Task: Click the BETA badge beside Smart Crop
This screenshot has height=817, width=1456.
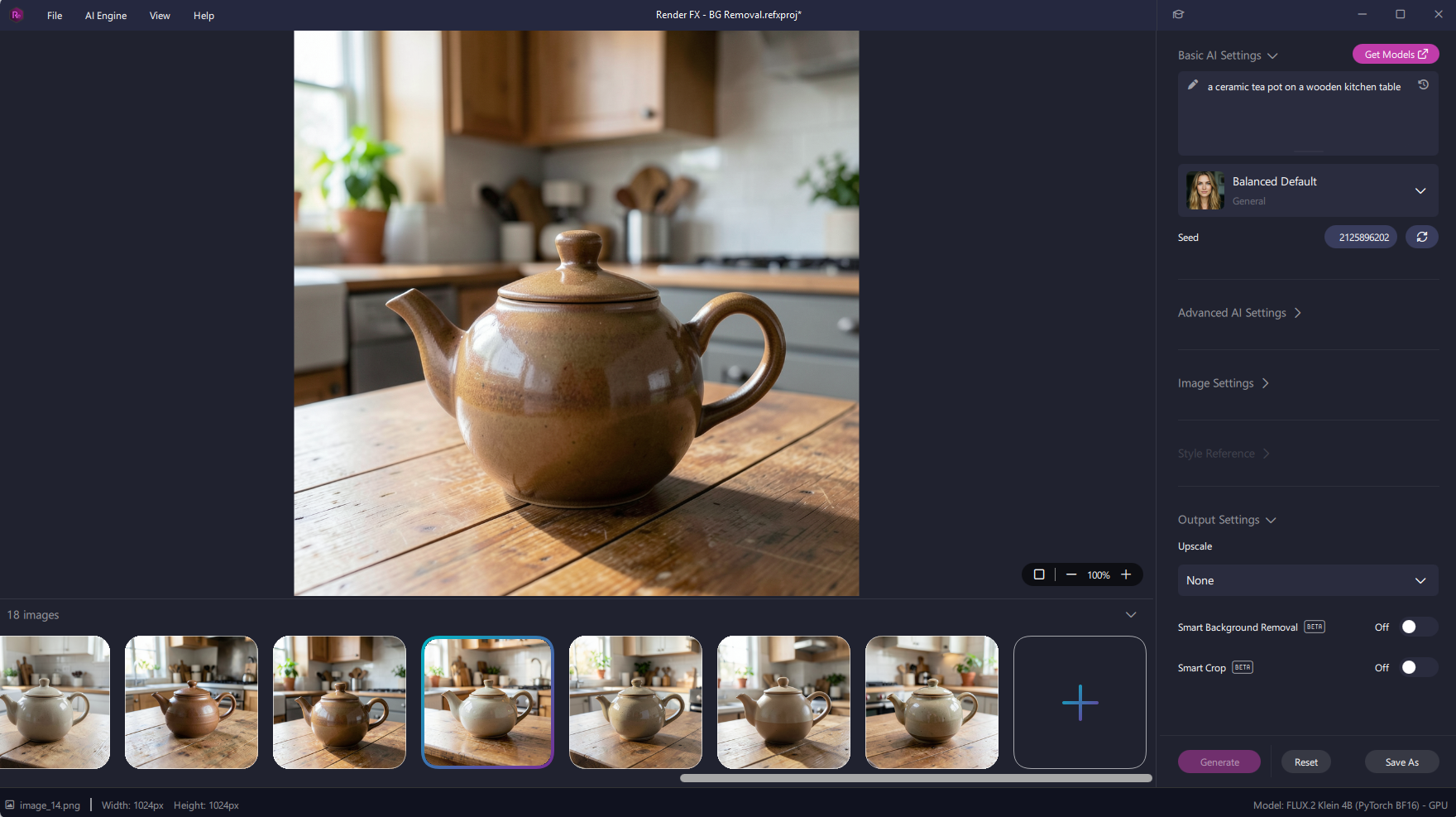Action: (x=1243, y=667)
